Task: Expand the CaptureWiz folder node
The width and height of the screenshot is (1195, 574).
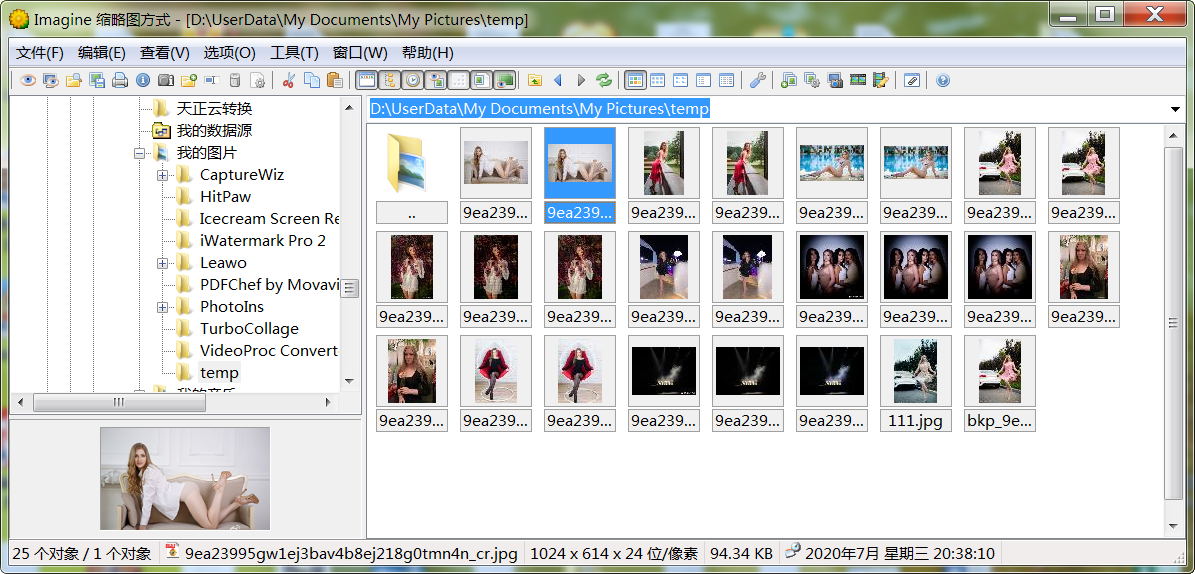Action: (x=162, y=175)
